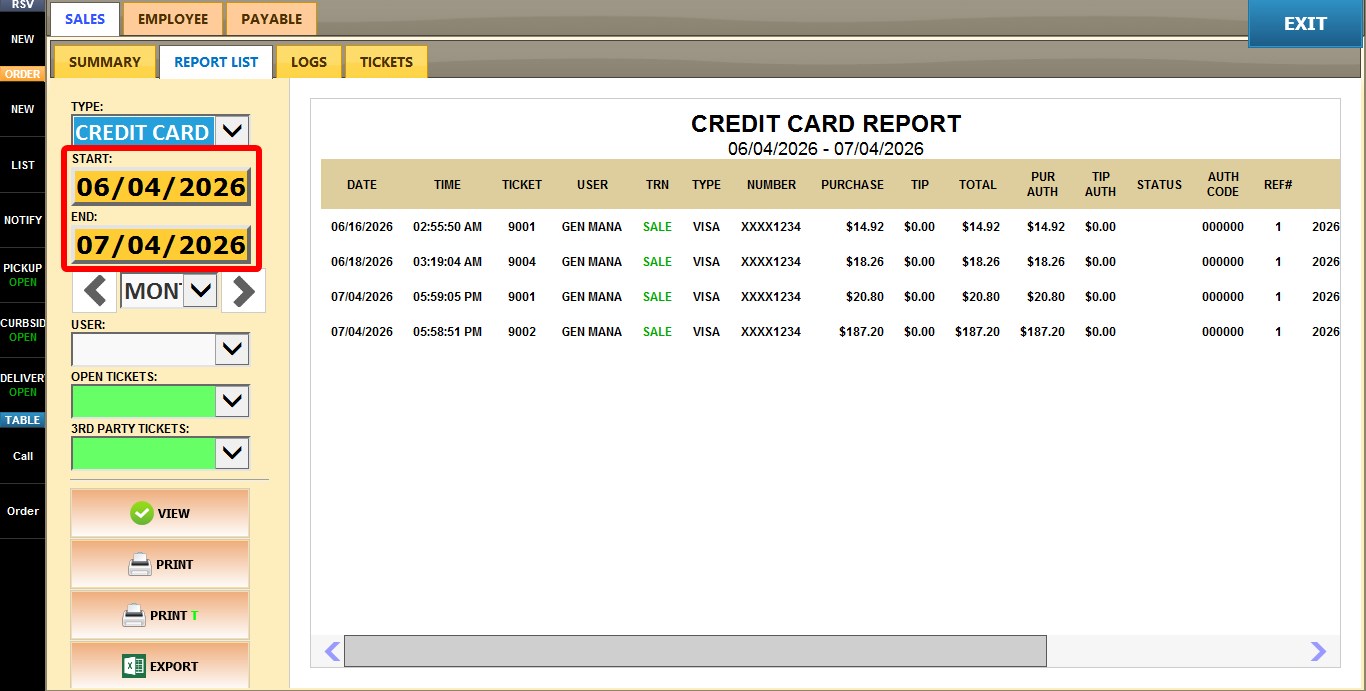Click NOTIFY in the left sidebar
The height and width of the screenshot is (691, 1366).
tap(22, 220)
